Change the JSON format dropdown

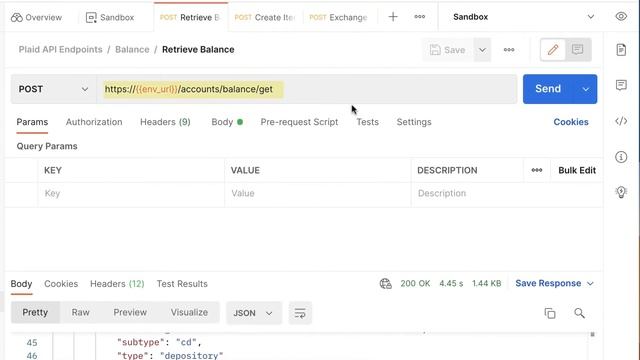click(x=253, y=313)
